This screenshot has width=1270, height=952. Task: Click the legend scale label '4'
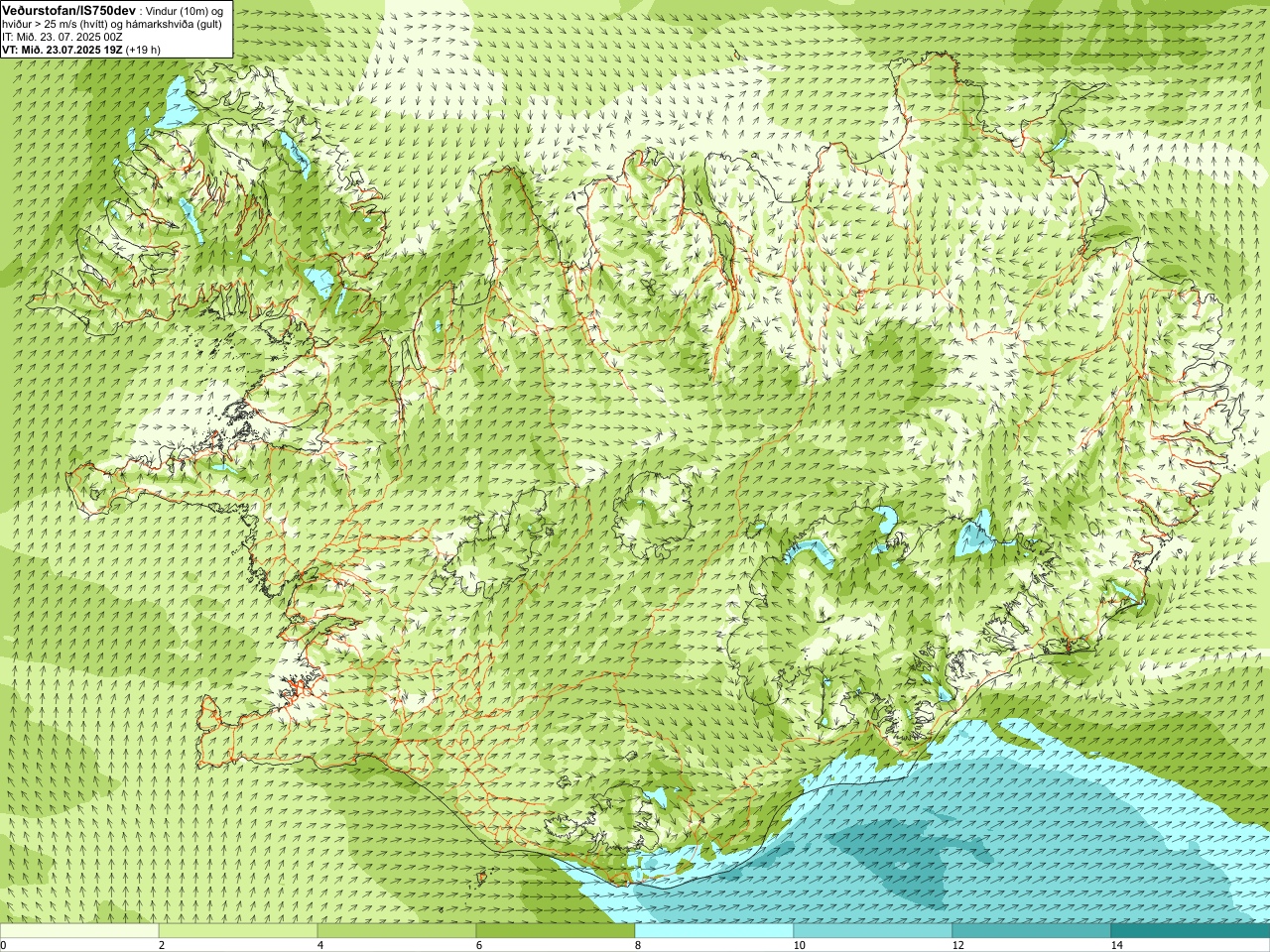click(320, 945)
